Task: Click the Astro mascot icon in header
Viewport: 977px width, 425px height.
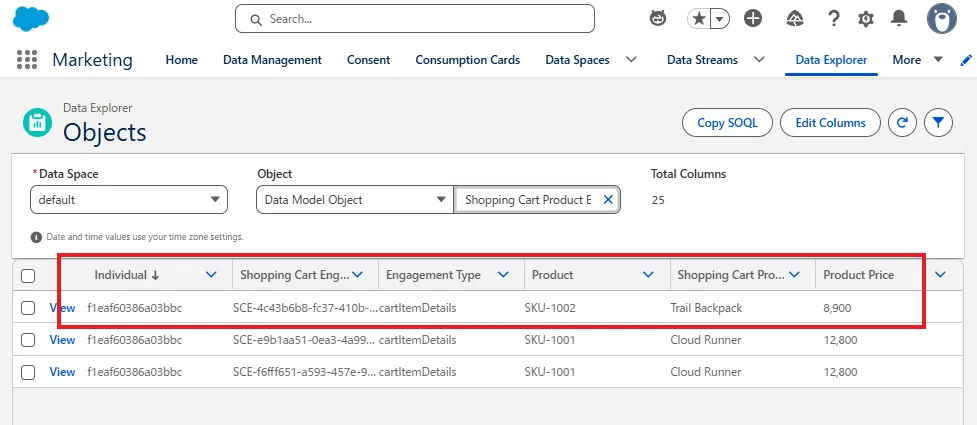Action: pyautogui.click(x=658, y=19)
